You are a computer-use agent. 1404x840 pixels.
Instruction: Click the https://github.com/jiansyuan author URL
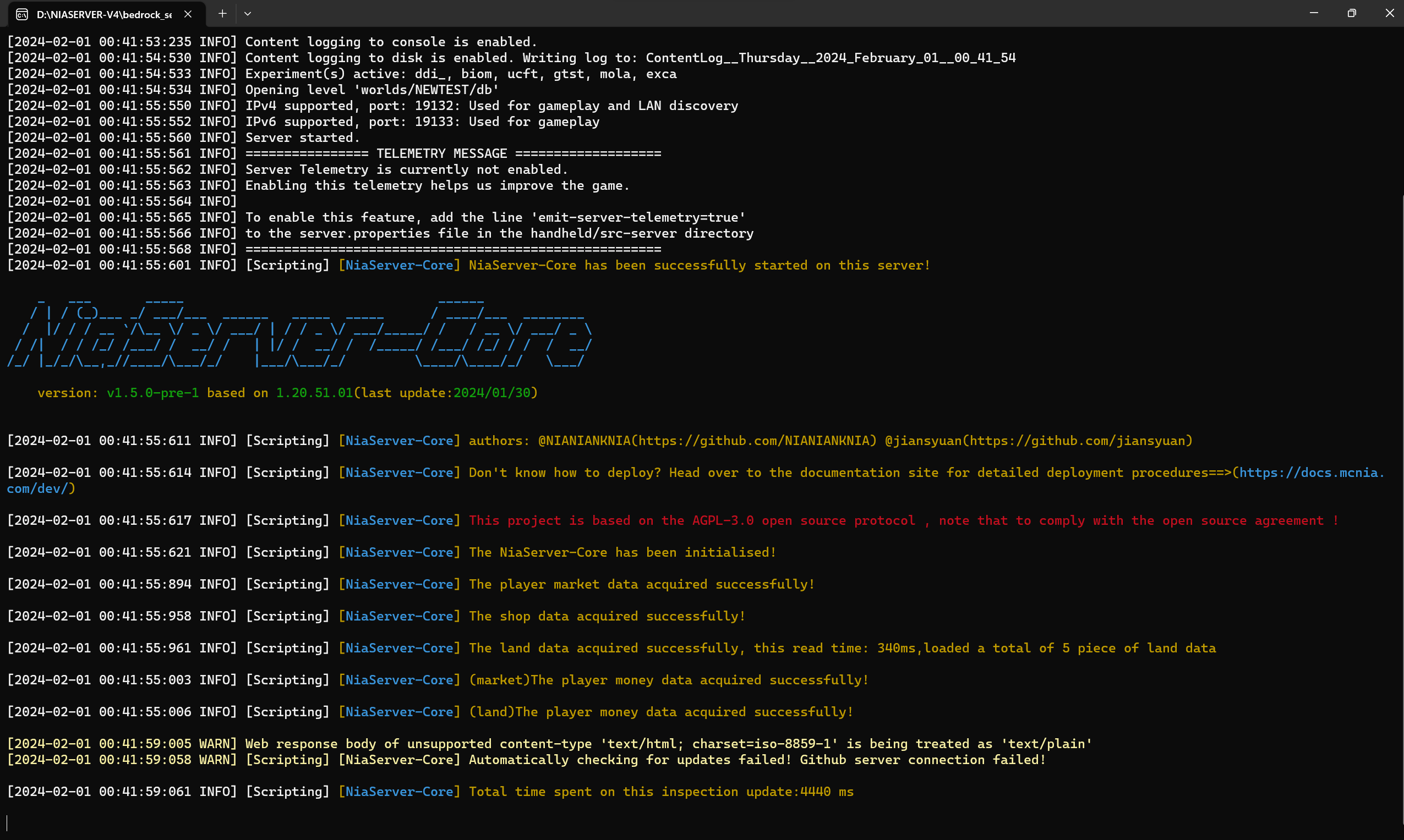[1078, 441]
